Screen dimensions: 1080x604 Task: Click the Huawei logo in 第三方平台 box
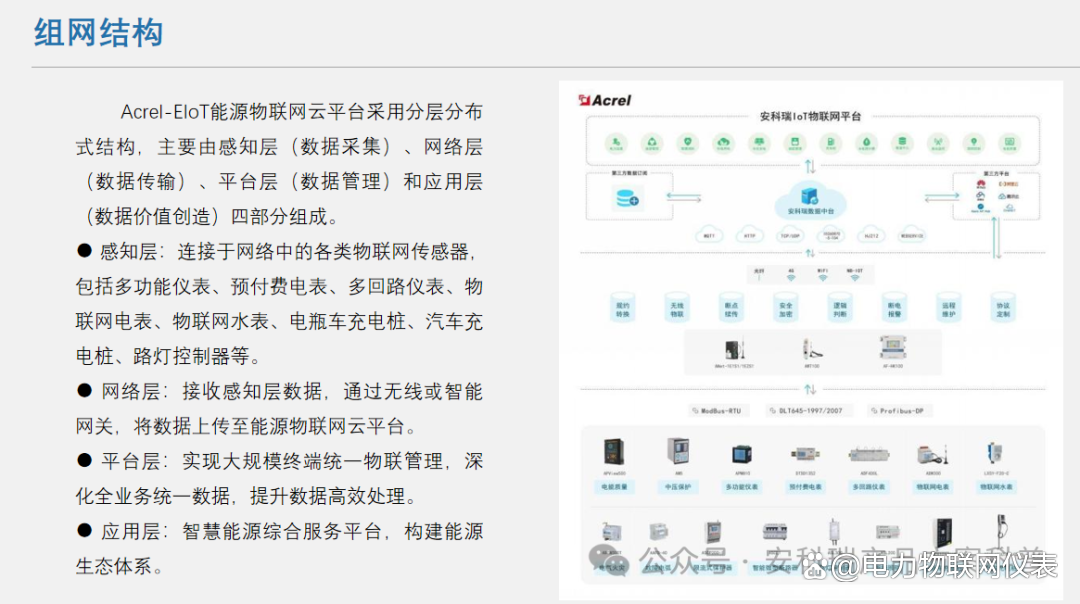tap(981, 184)
